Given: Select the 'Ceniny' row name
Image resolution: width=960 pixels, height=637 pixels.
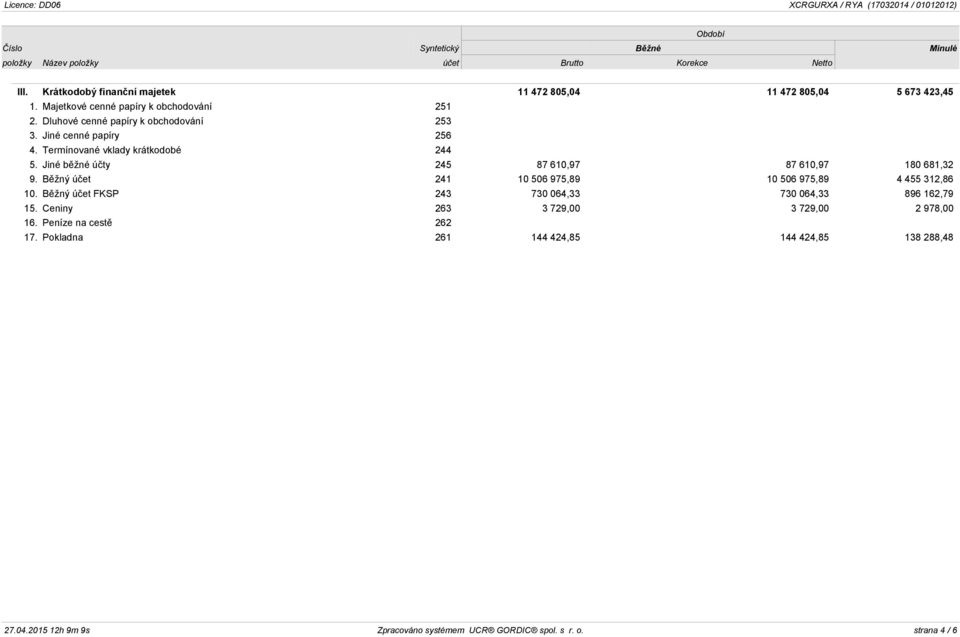Looking at the screenshot, I should pos(58,208).
